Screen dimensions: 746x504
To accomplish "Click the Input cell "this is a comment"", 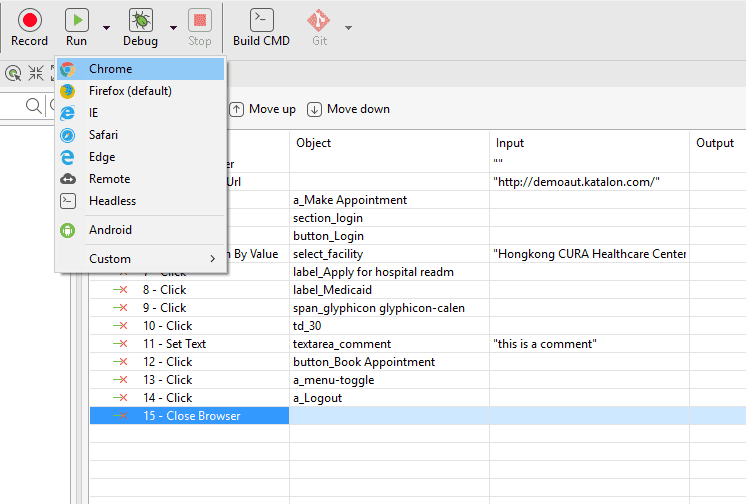I will pos(545,344).
